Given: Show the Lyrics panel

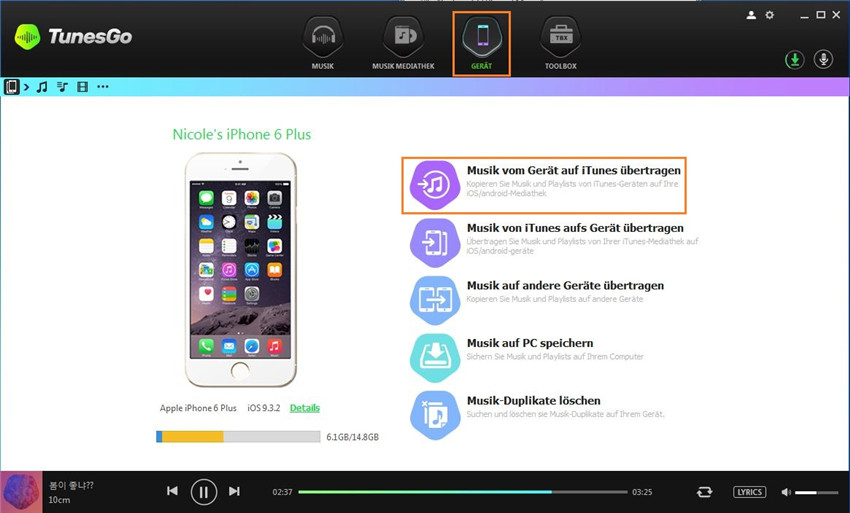Looking at the screenshot, I should [x=750, y=492].
